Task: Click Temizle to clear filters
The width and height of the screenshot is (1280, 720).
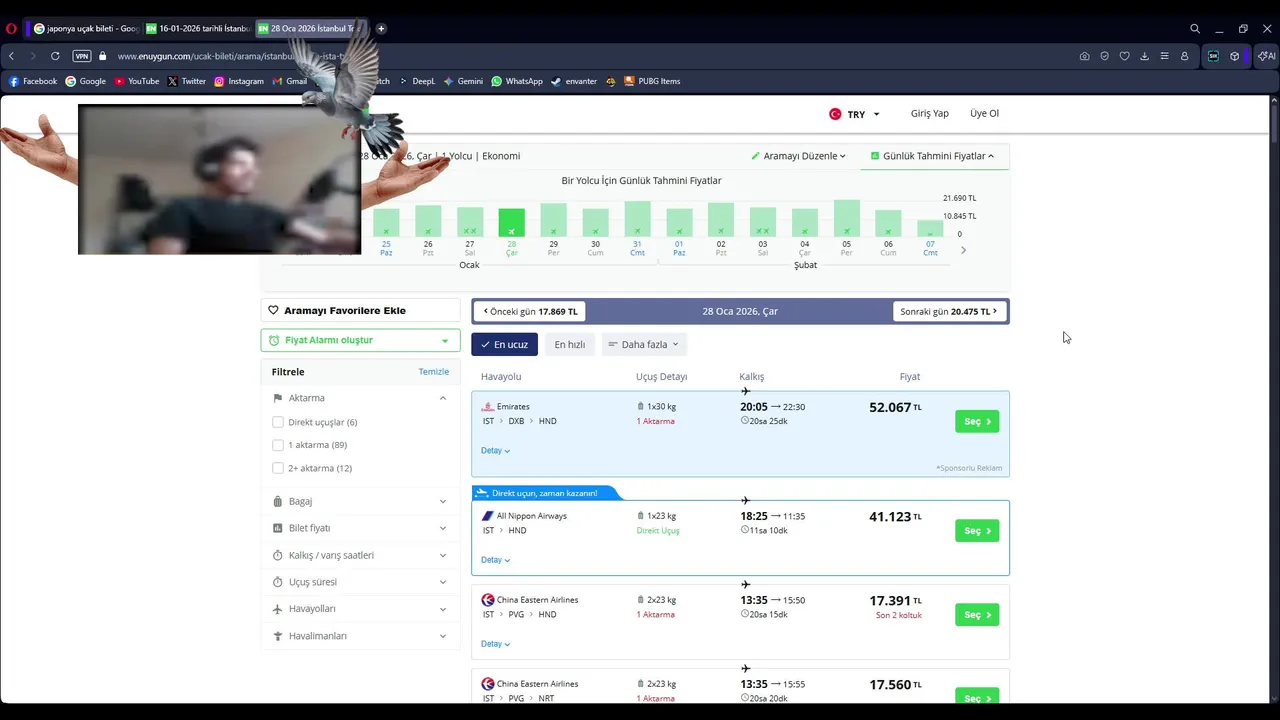Action: pos(434,372)
